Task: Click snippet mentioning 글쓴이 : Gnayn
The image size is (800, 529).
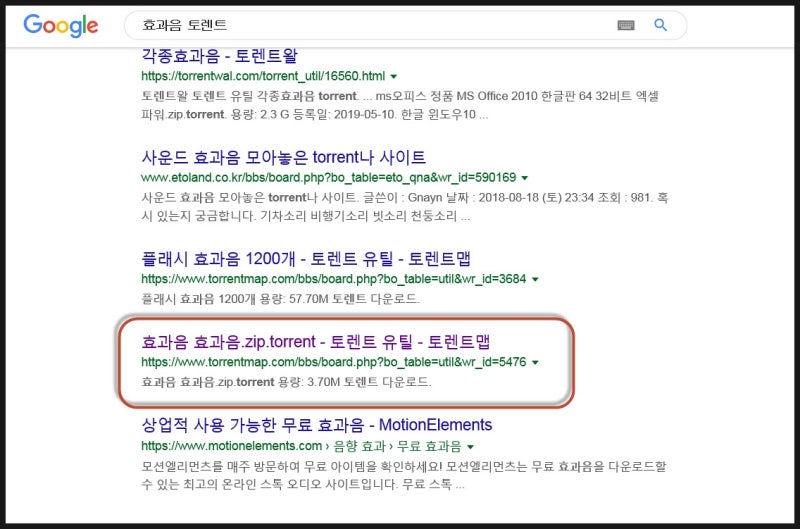Action: (x=405, y=207)
